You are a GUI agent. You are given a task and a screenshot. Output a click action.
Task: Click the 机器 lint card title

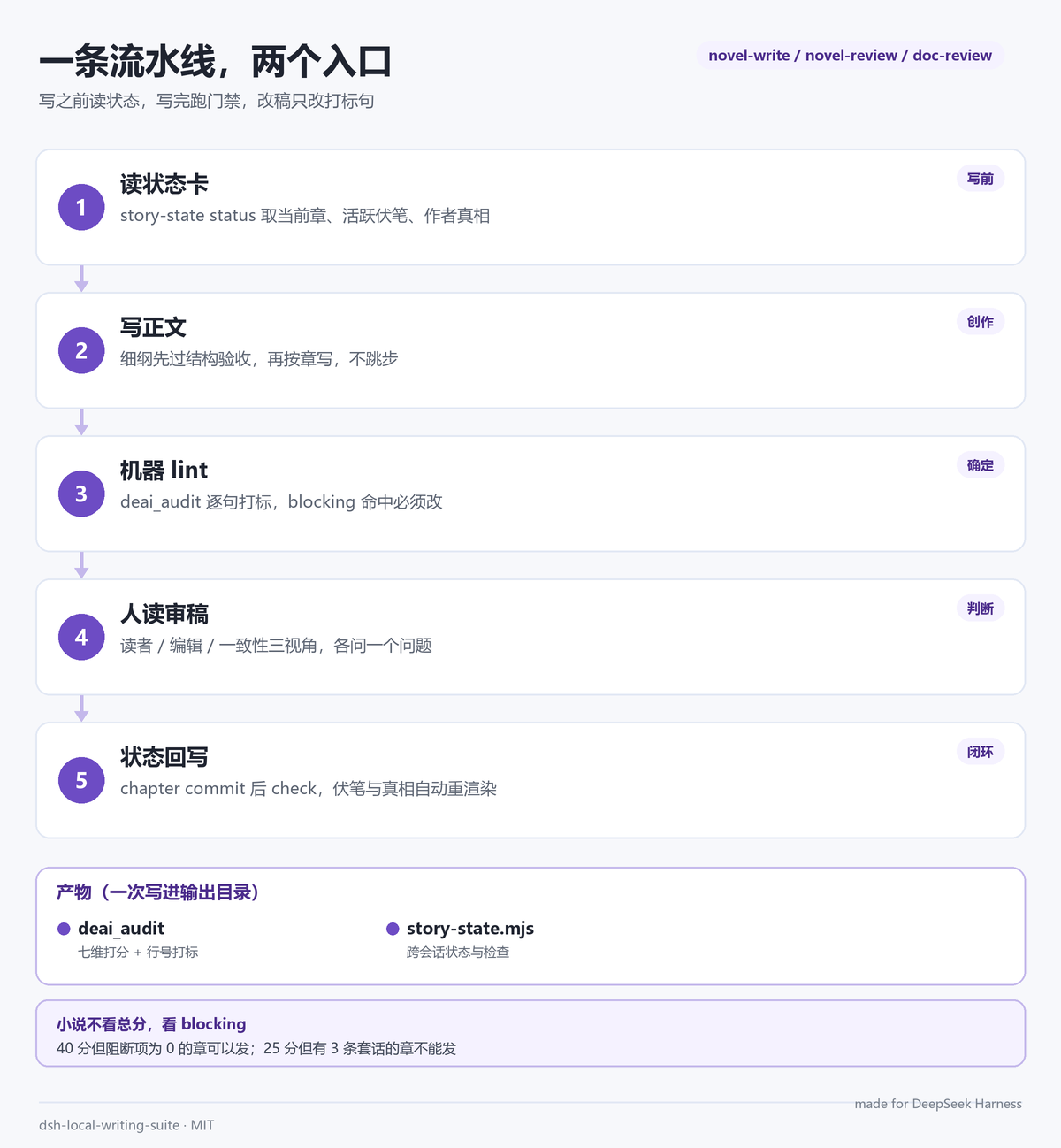pos(164,471)
